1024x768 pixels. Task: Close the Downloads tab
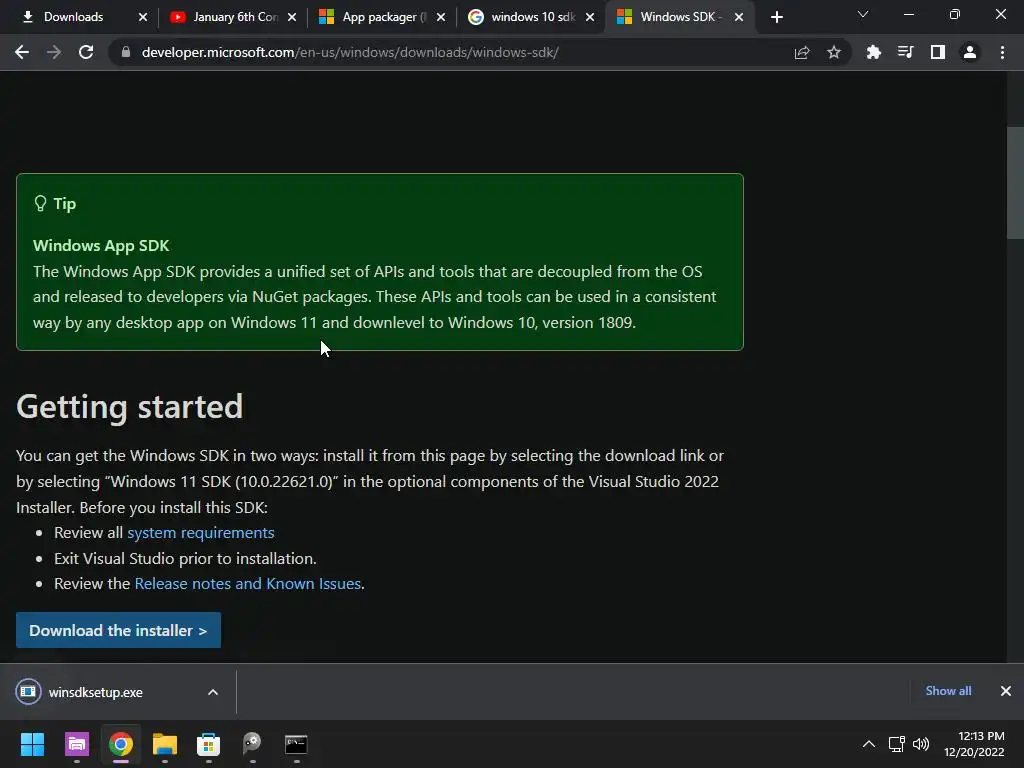point(143,17)
